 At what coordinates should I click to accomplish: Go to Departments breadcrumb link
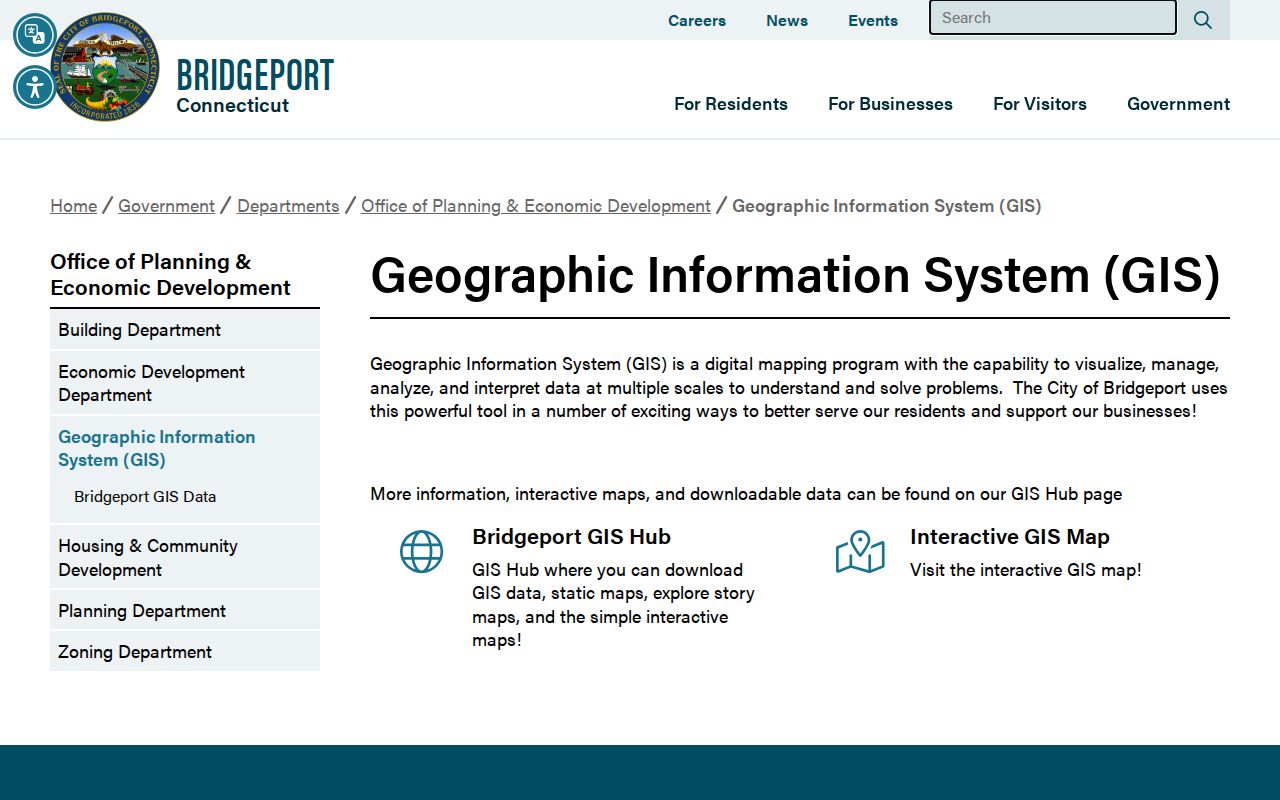click(288, 206)
